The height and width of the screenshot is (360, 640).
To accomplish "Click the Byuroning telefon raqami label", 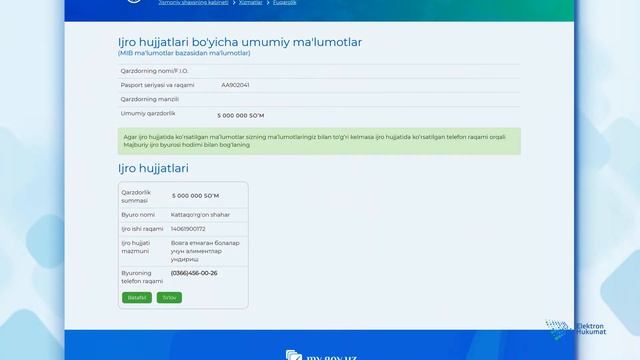I will 142,277.
